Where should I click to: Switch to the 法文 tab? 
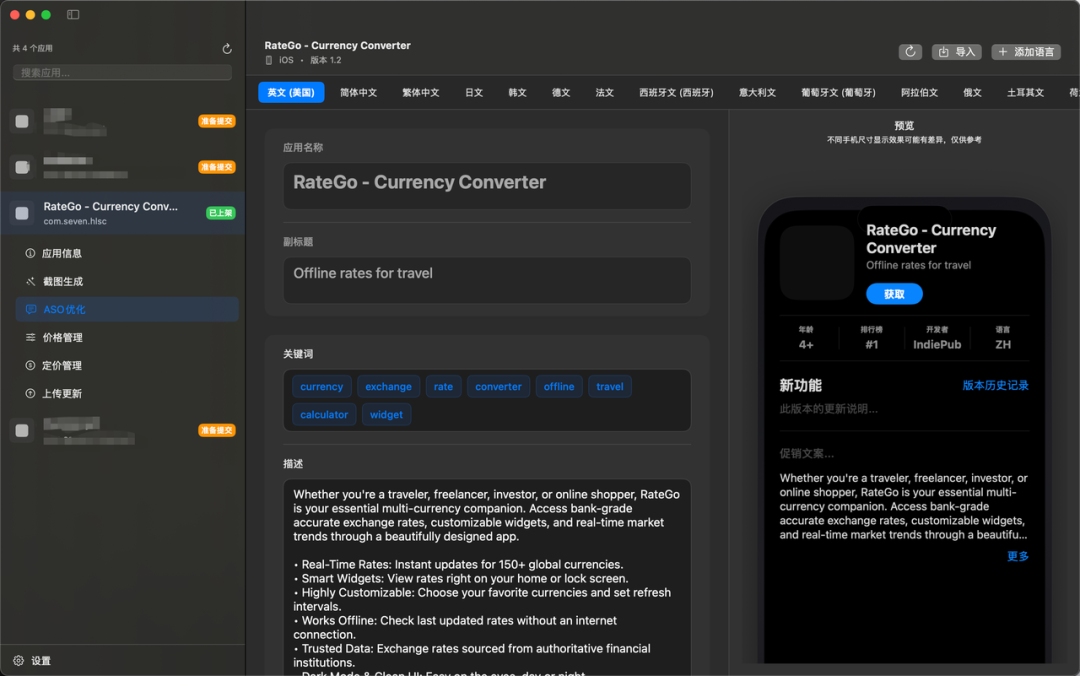tap(604, 92)
